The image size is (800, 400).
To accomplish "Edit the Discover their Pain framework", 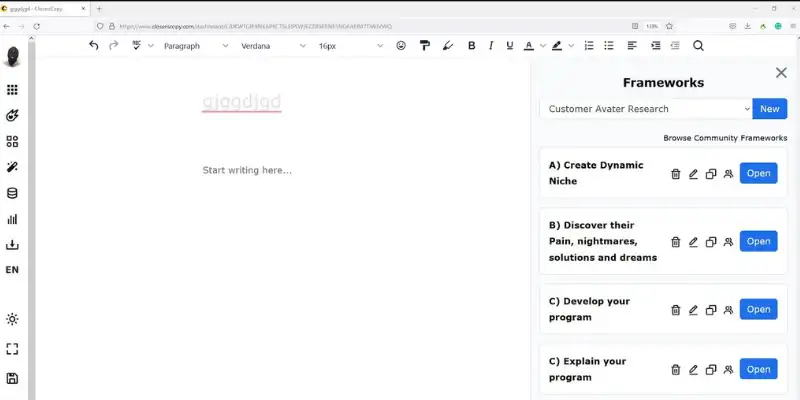I will pyautogui.click(x=693, y=242).
